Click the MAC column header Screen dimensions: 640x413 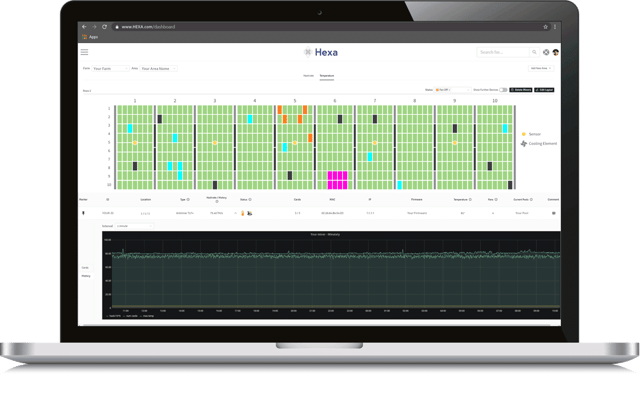332,200
